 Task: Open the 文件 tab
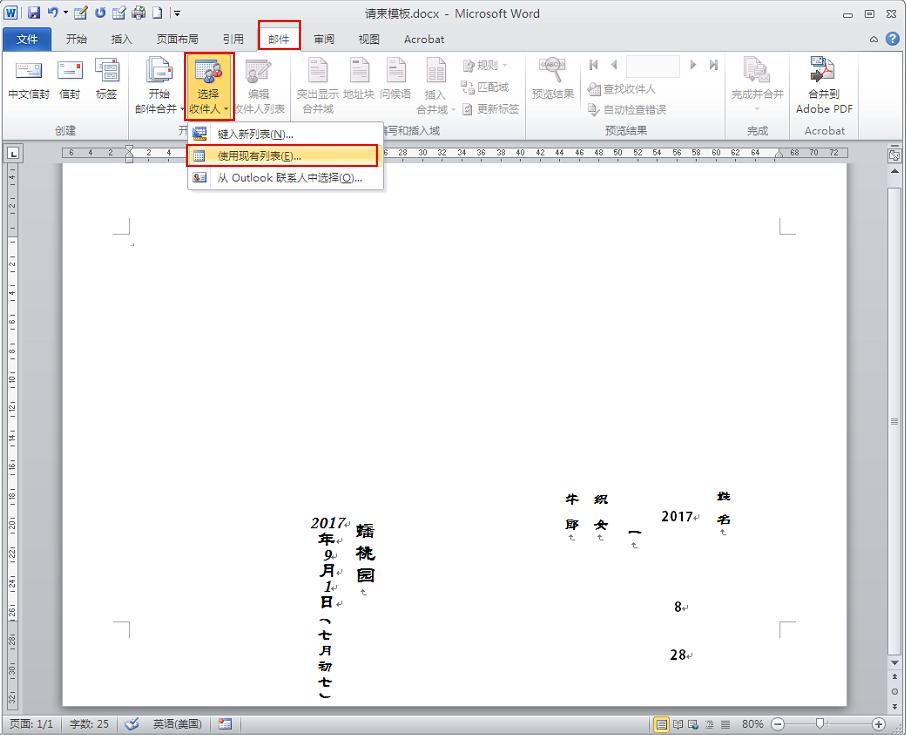(27, 39)
